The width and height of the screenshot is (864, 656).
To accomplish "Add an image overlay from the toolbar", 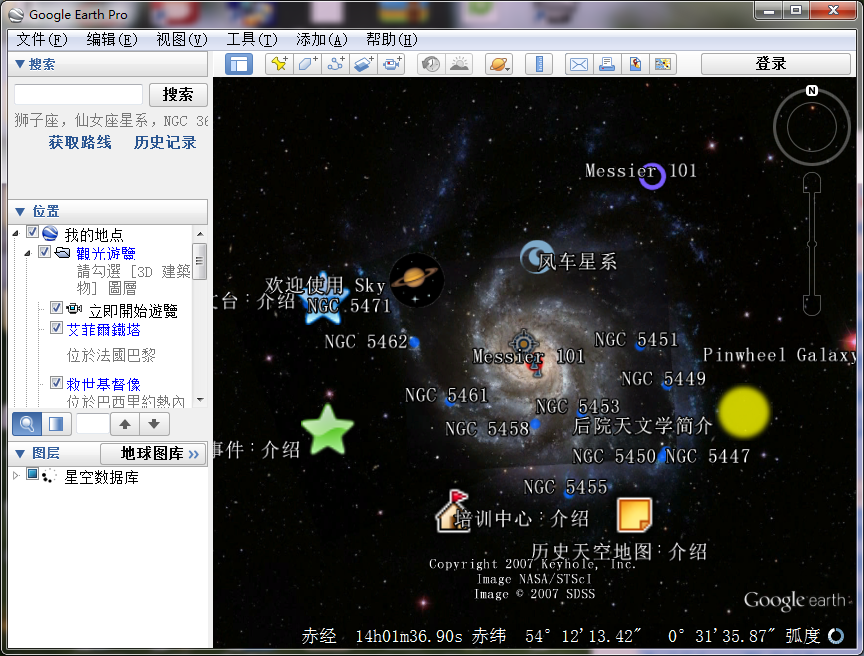I will (x=364, y=64).
